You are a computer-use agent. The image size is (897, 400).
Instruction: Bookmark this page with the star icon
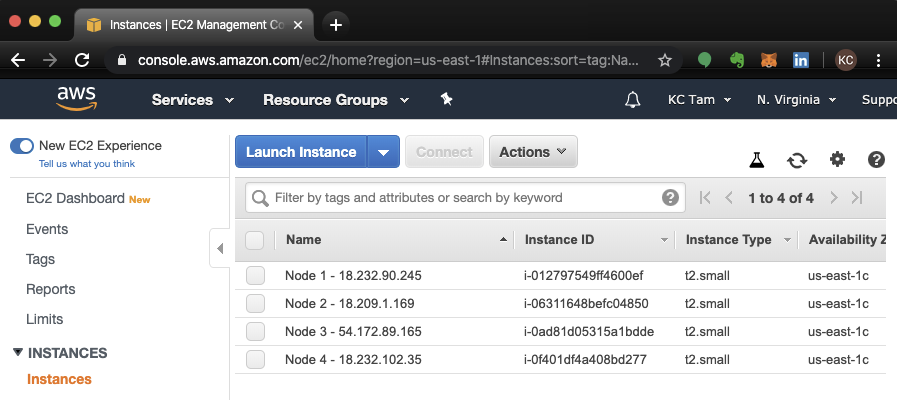(x=664, y=60)
